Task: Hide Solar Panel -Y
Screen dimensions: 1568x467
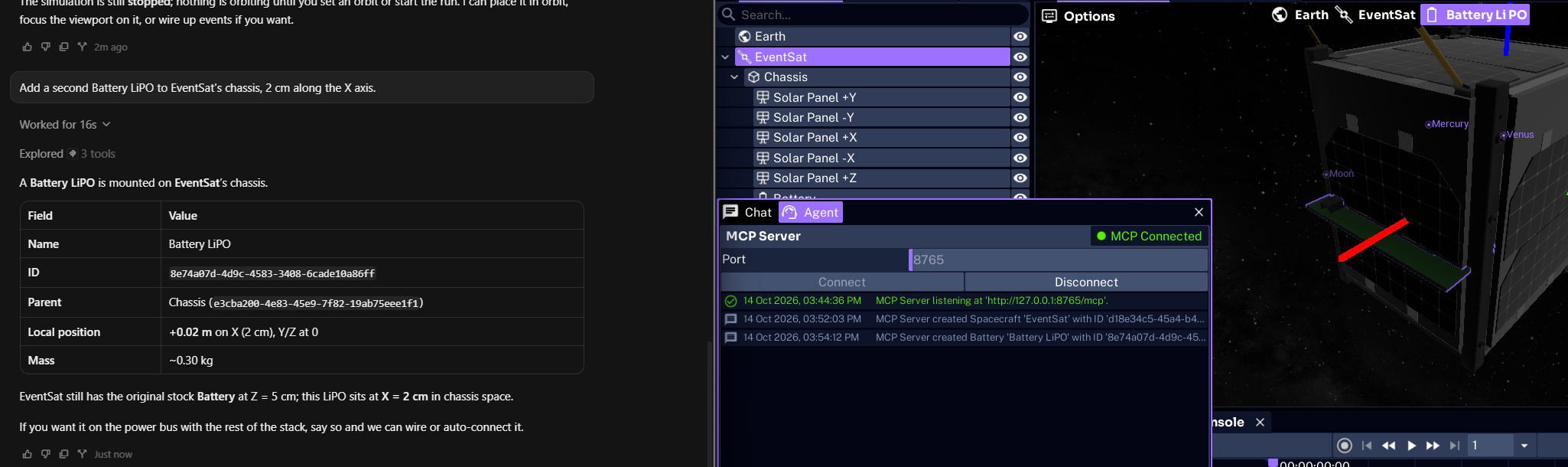Action: click(x=1020, y=117)
